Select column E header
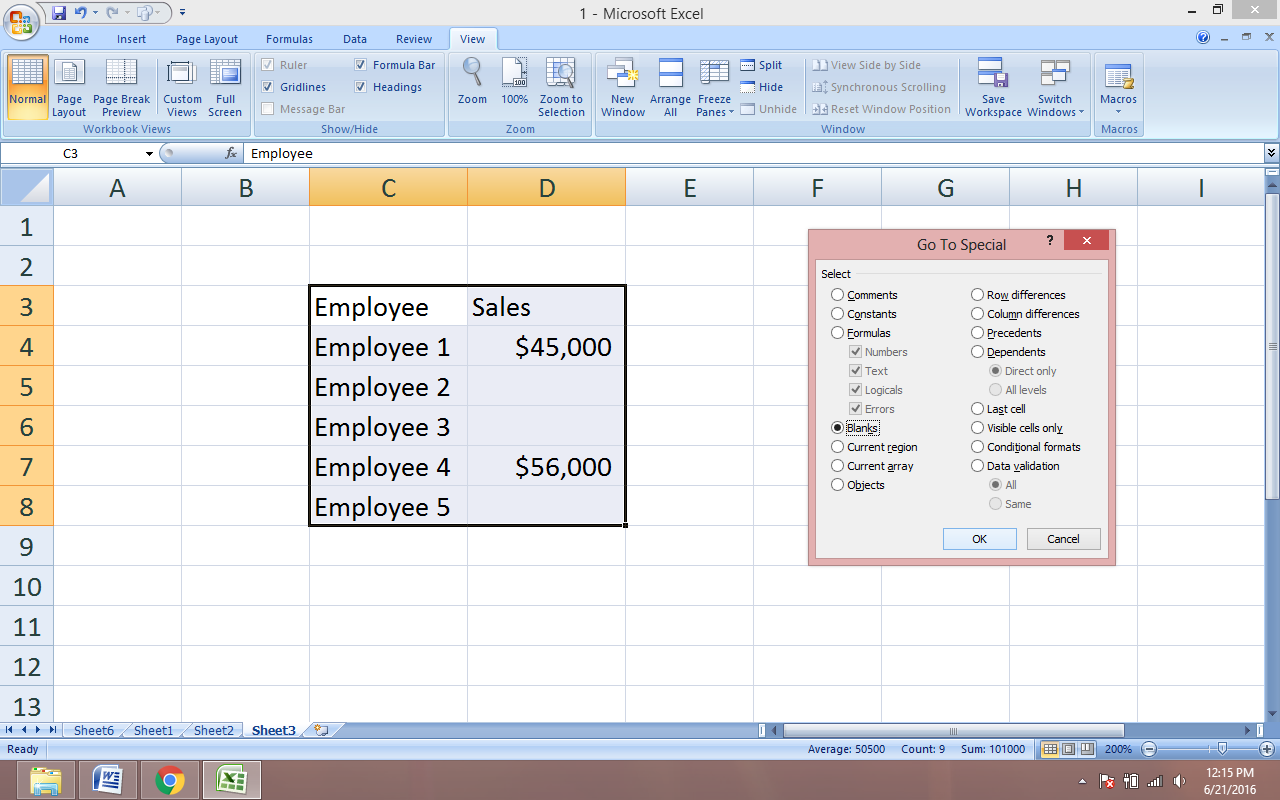 [689, 187]
